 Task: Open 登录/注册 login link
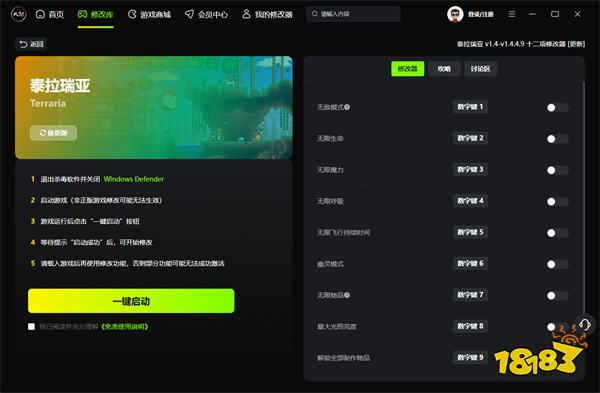coord(481,15)
